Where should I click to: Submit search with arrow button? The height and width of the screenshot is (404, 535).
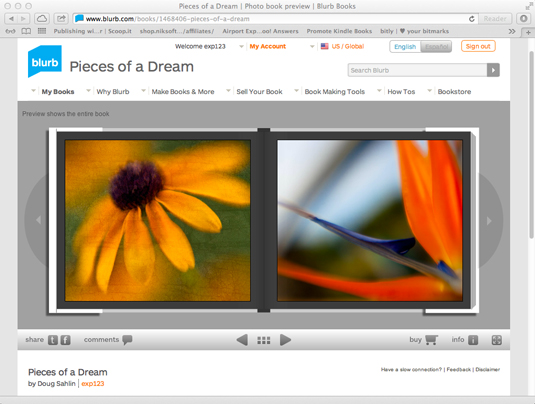pos(493,70)
